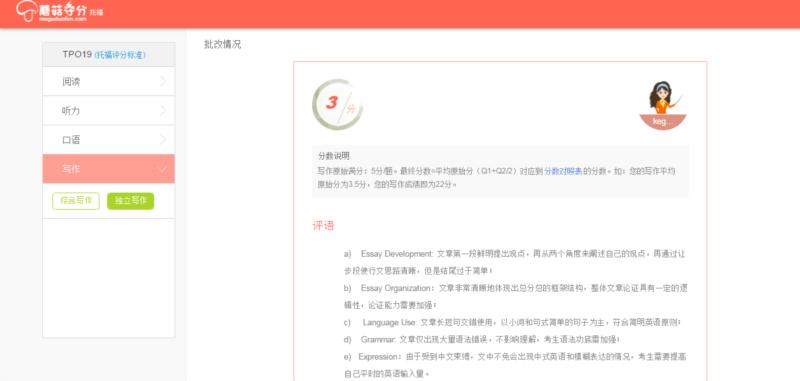
Task: Click the 分数说明 label
Action: tap(334, 156)
